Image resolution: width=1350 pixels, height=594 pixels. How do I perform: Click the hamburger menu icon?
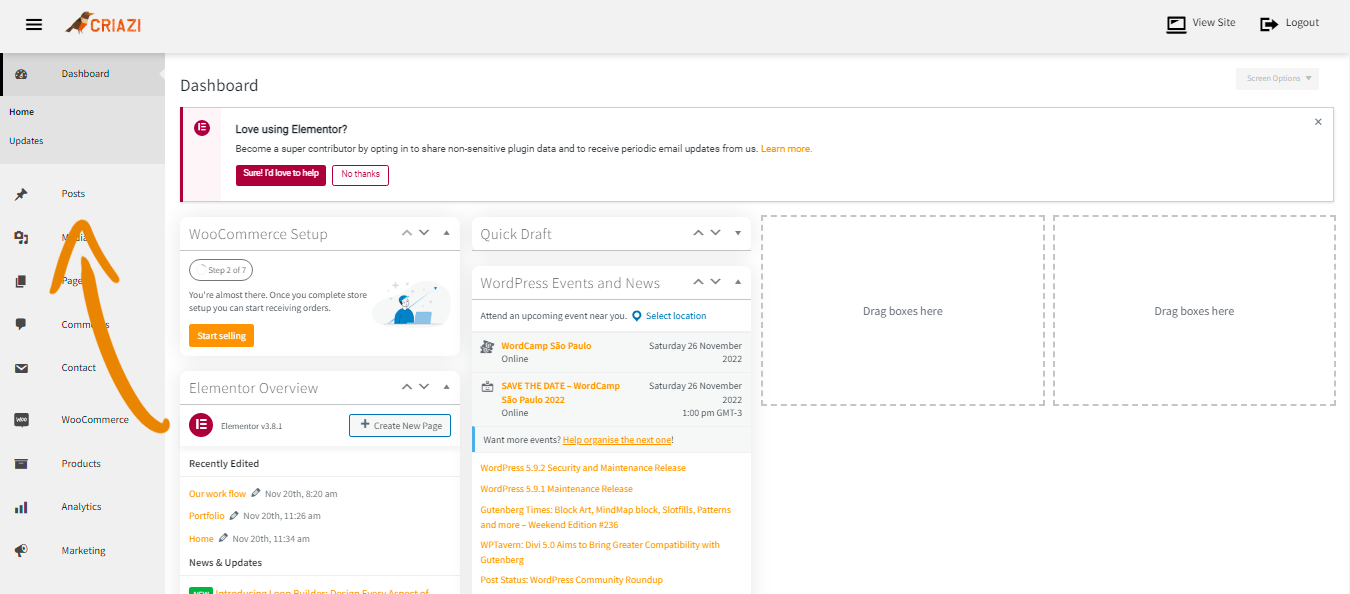34,25
